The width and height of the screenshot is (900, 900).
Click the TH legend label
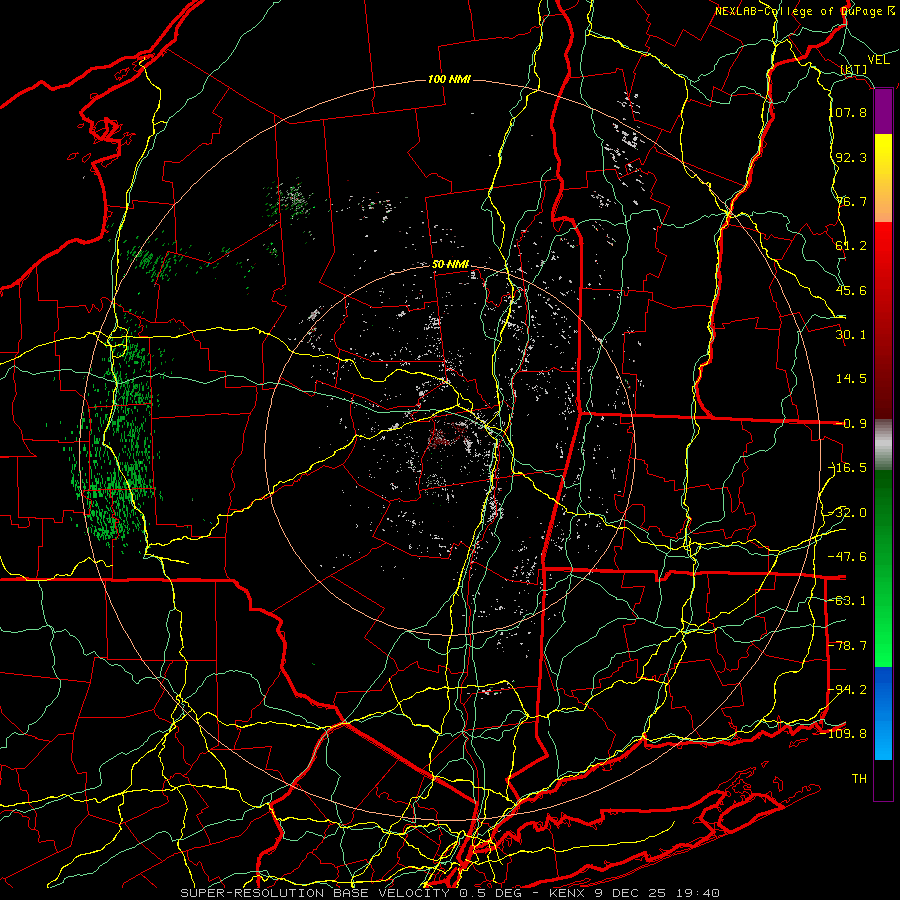[x=859, y=778]
